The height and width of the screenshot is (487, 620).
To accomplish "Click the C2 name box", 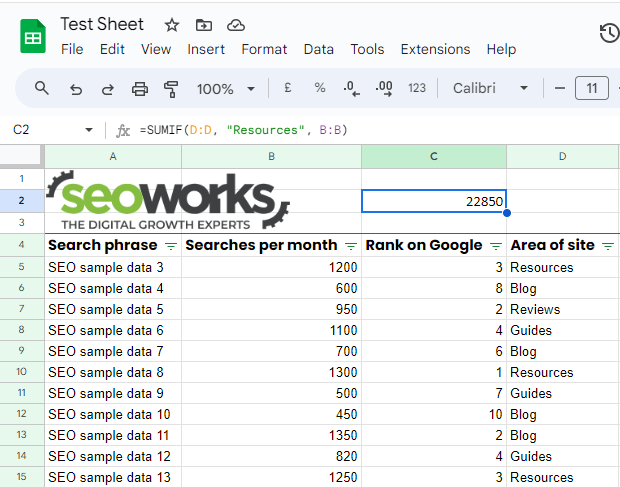I will (x=21, y=130).
